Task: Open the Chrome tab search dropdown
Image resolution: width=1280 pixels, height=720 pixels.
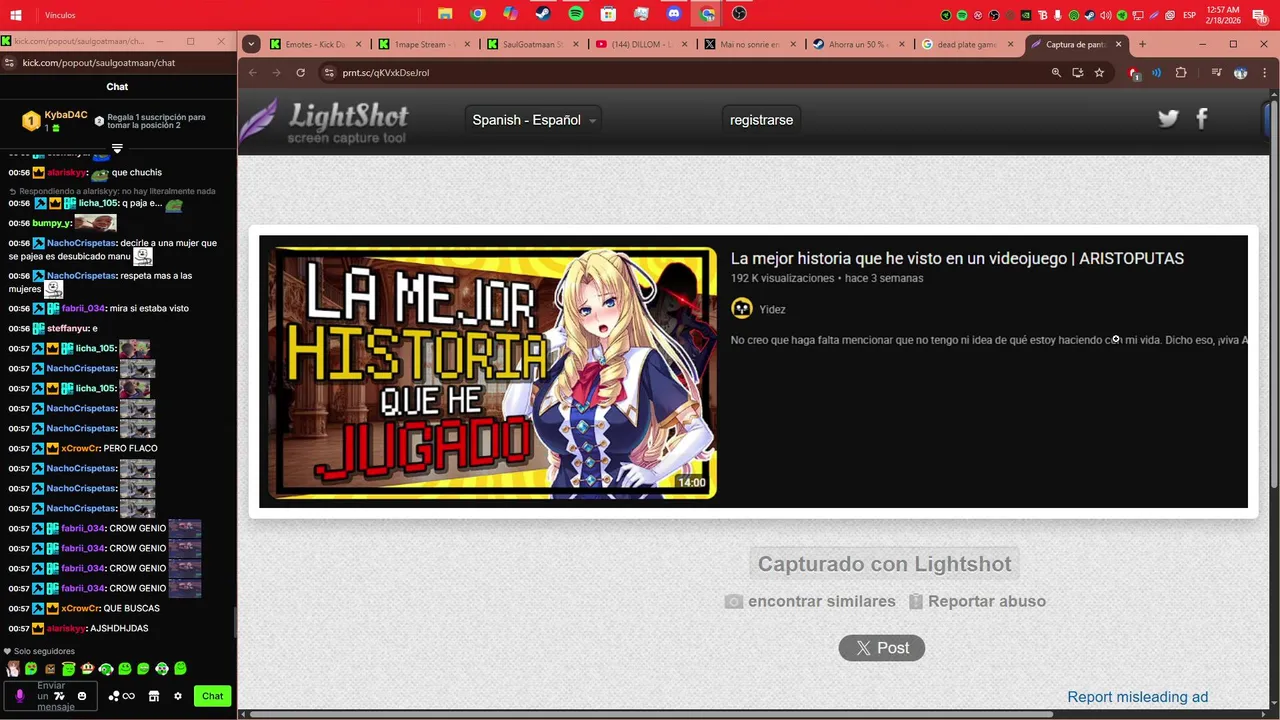Action: click(251, 44)
